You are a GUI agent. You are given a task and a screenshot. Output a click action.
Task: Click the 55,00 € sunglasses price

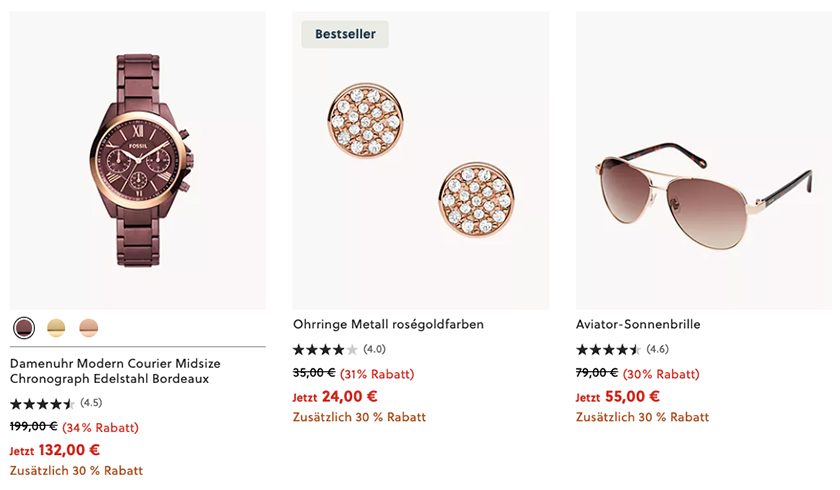632,396
